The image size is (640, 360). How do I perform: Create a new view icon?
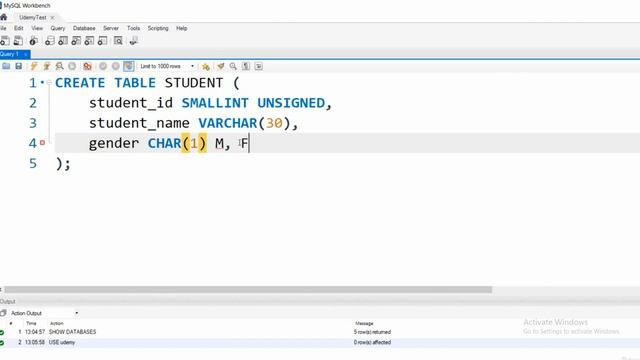76,41
